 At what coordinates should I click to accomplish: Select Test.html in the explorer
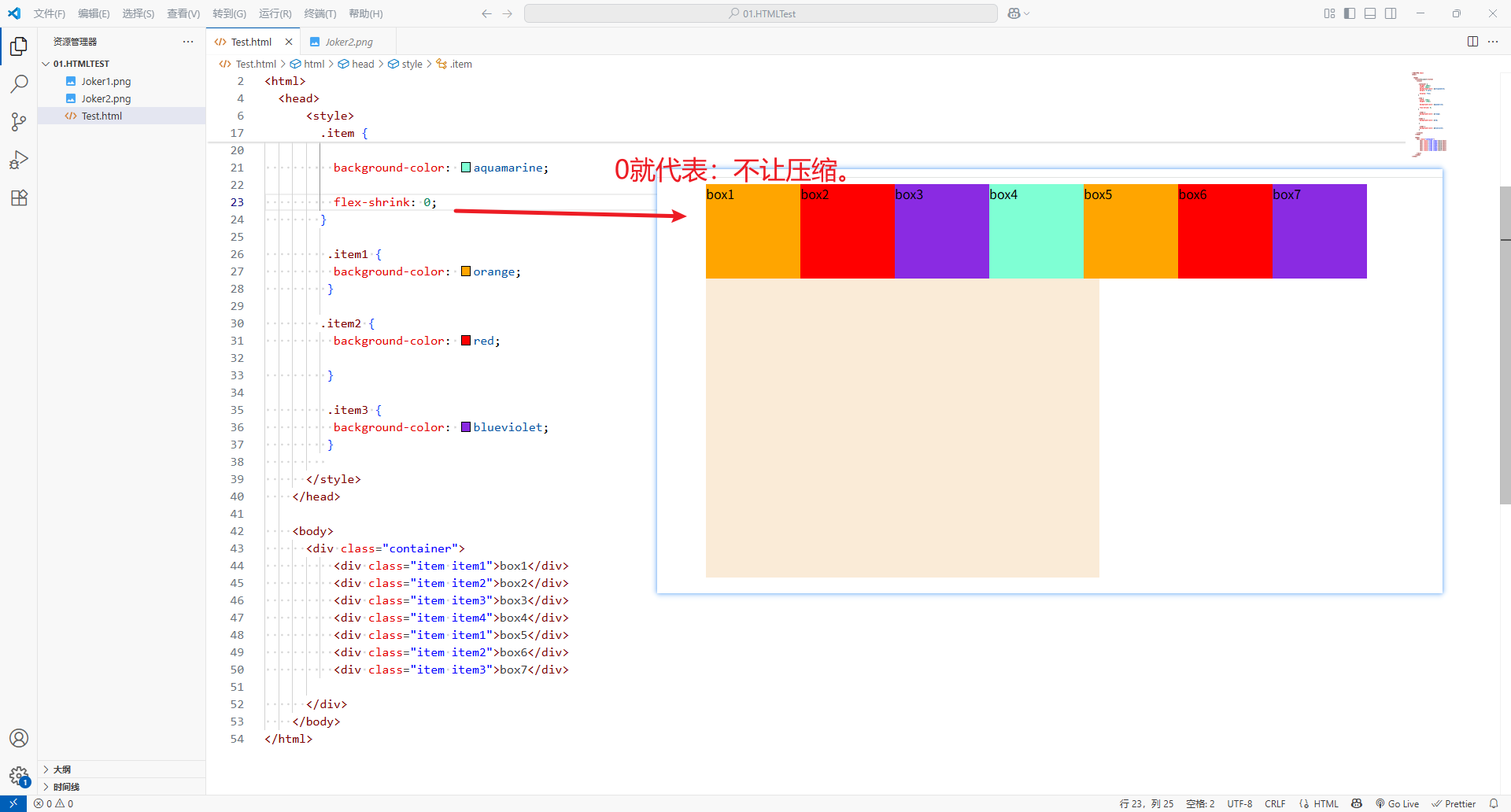coord(123,116)
